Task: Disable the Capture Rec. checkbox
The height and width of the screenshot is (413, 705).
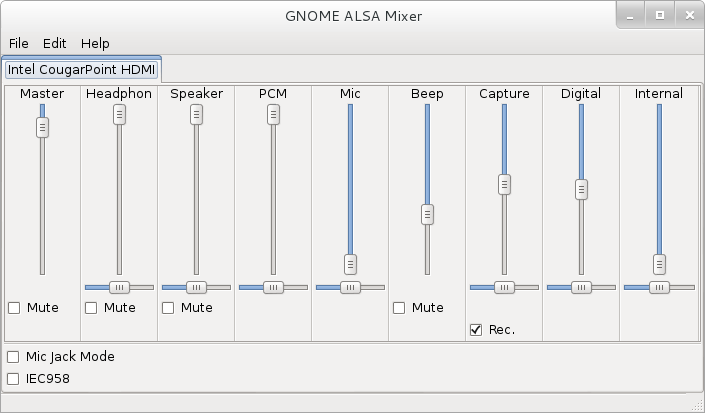Action: point(476,330)
